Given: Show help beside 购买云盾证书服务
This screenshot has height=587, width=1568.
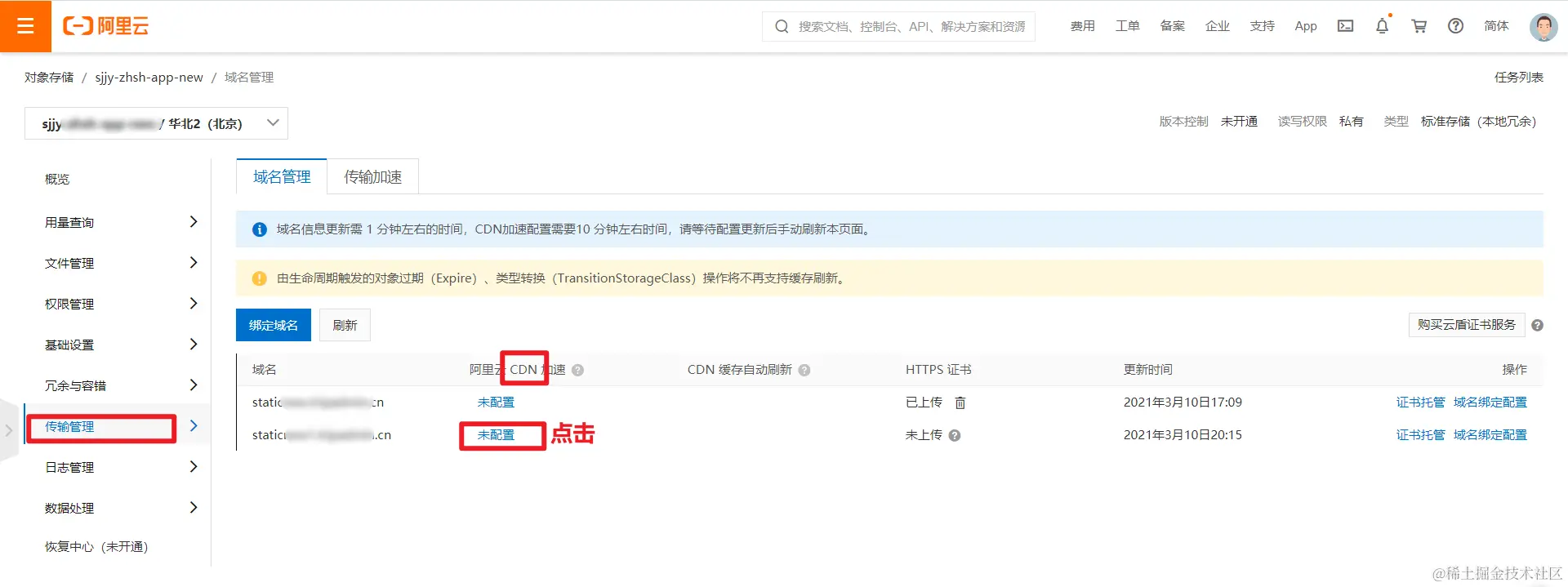Looking at the screenshot, I should click(x=1537, y=325).
